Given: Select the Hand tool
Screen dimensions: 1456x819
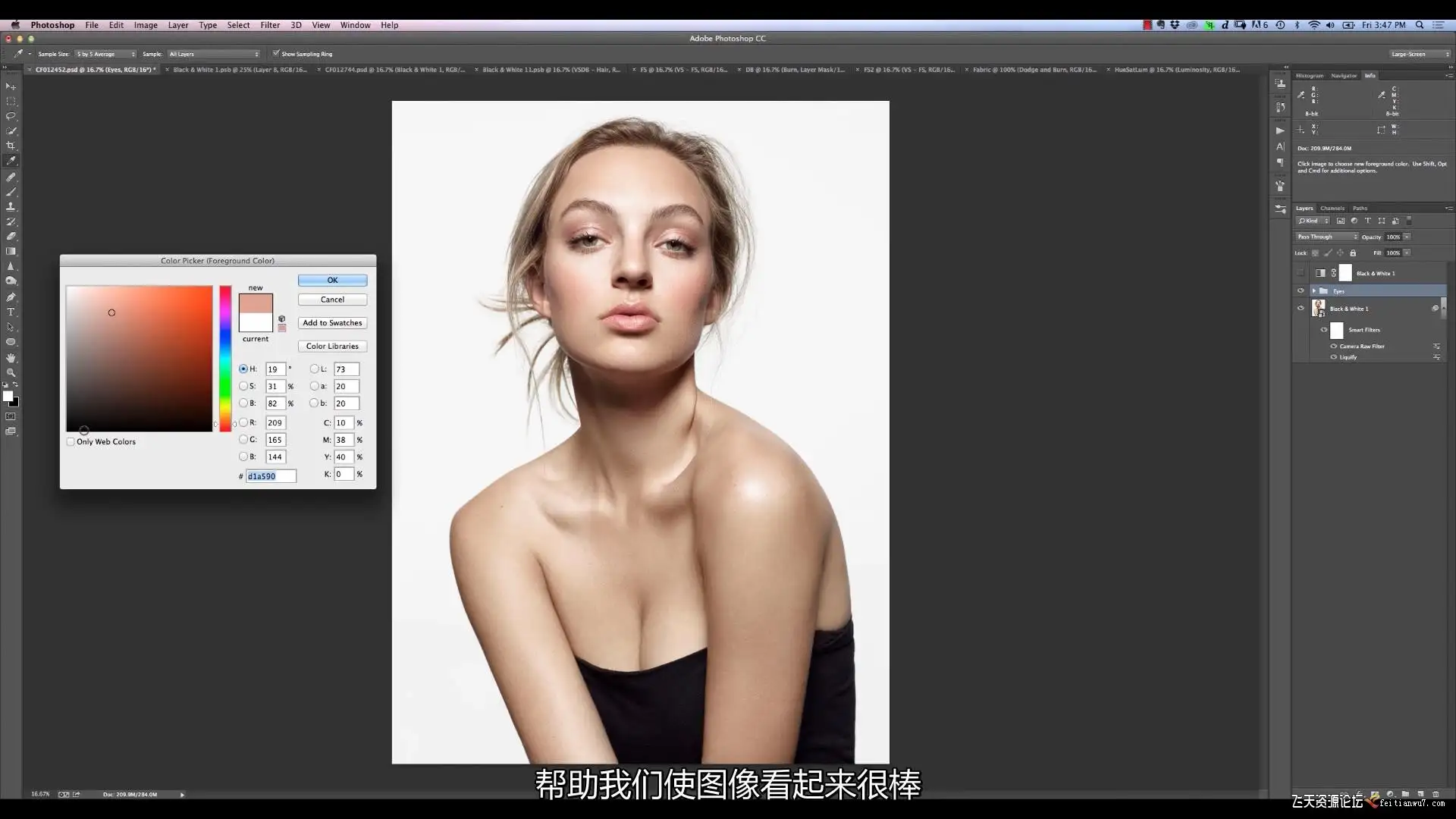Looking at the screenshot, I should point(11,357).
